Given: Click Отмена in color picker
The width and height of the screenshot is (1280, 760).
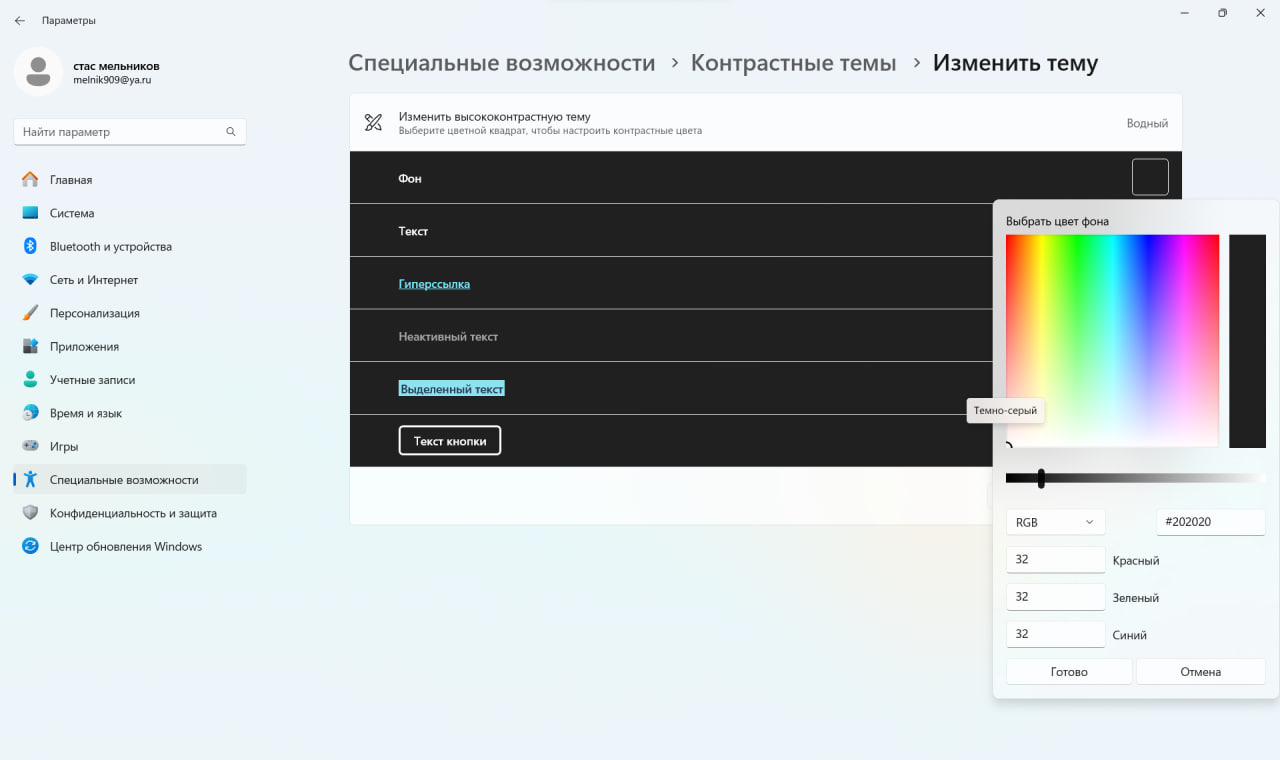Looking at the screenshot, I should 1201,672.
